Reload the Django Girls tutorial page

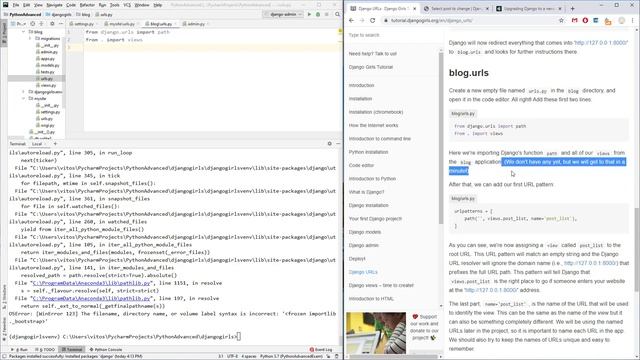coord(372,20)
